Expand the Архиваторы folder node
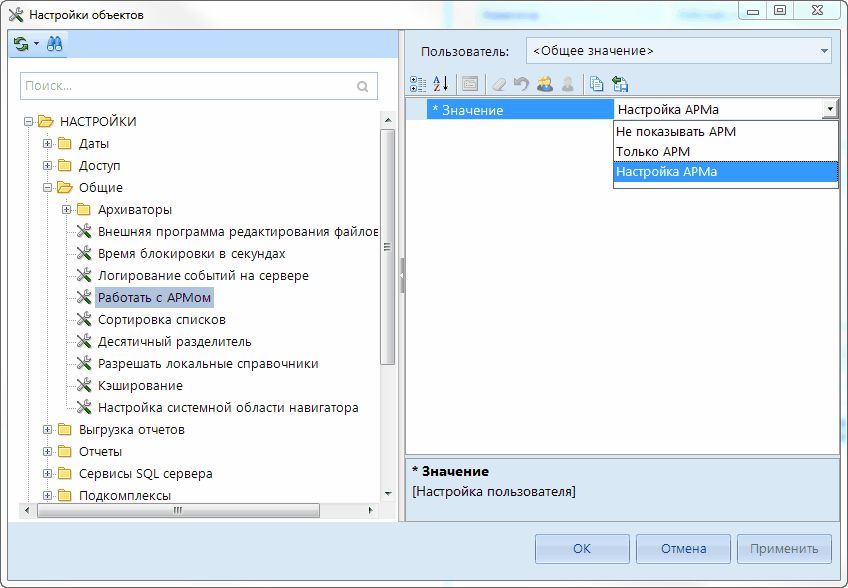848x588 pixels. (67, 210)
